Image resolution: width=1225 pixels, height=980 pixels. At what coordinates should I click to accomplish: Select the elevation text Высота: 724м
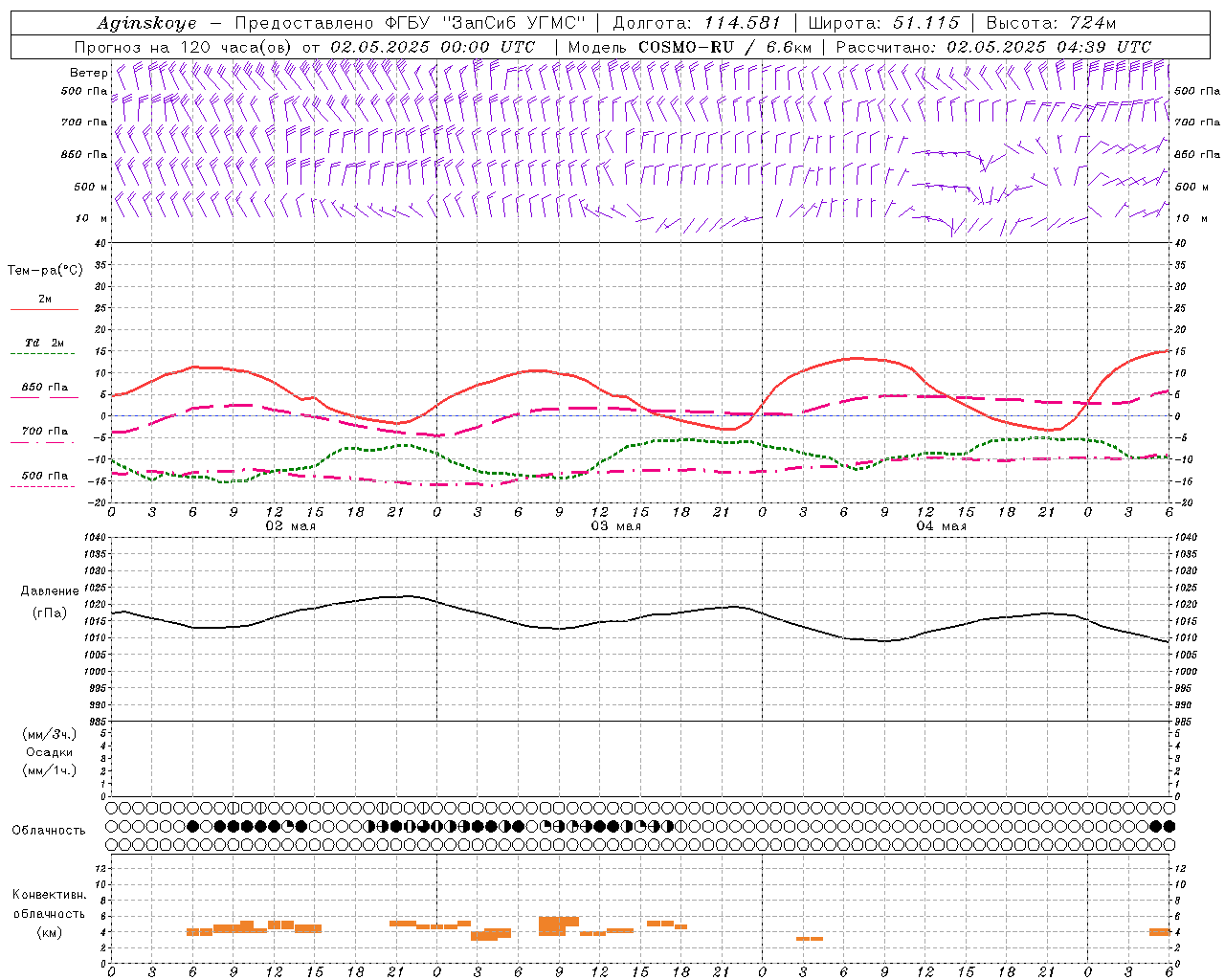point(1051,23)
